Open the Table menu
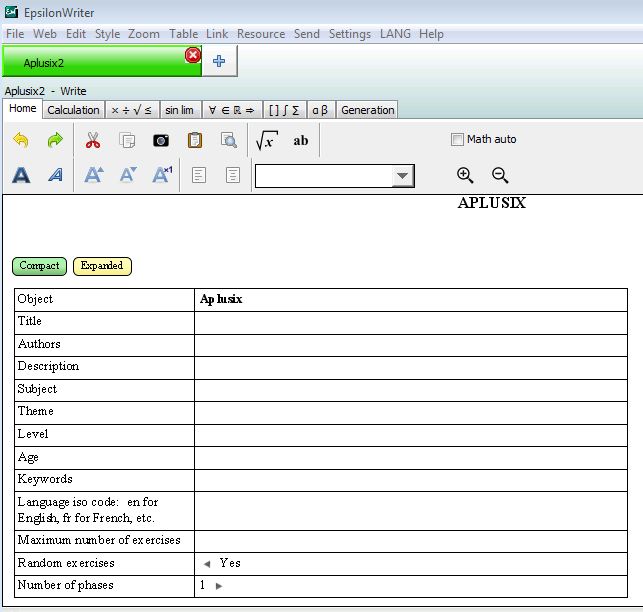The height and width of the screenshot is (612, 643). tap(183, 34)
